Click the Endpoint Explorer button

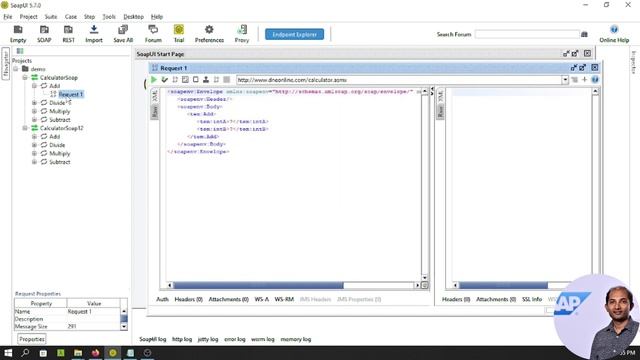(x=294, y=34)
